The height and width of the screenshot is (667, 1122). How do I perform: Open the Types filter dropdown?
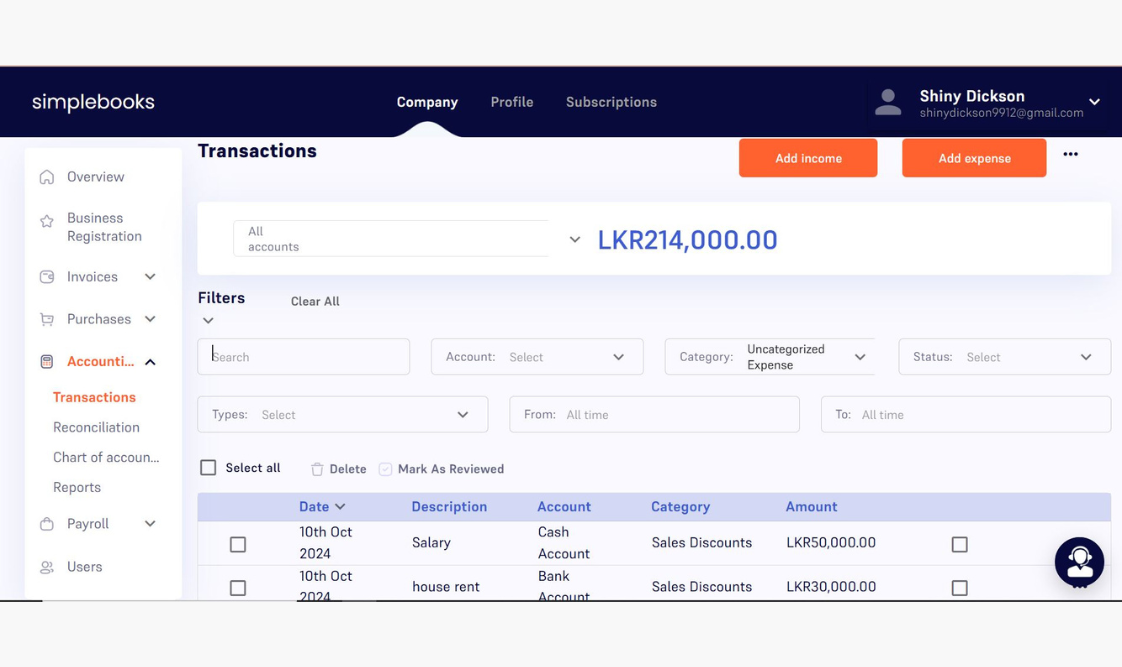point(343,414)
